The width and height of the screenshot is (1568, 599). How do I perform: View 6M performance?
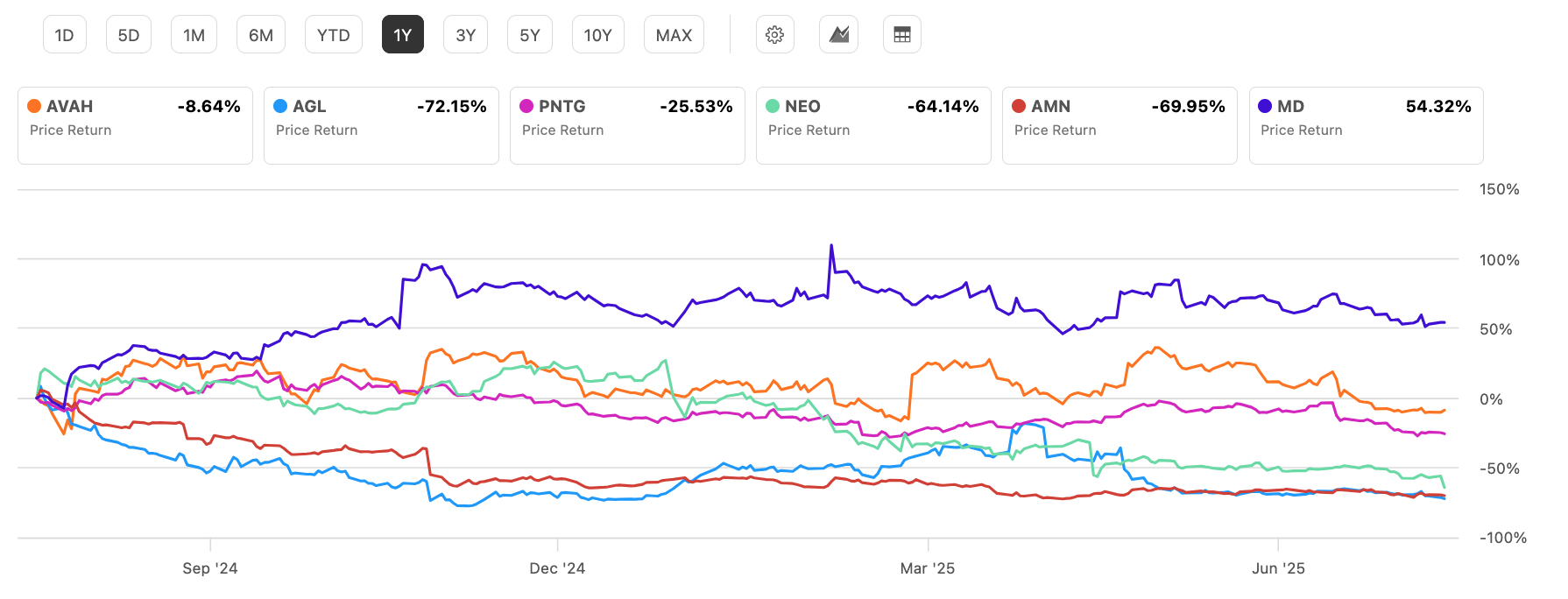260,34
